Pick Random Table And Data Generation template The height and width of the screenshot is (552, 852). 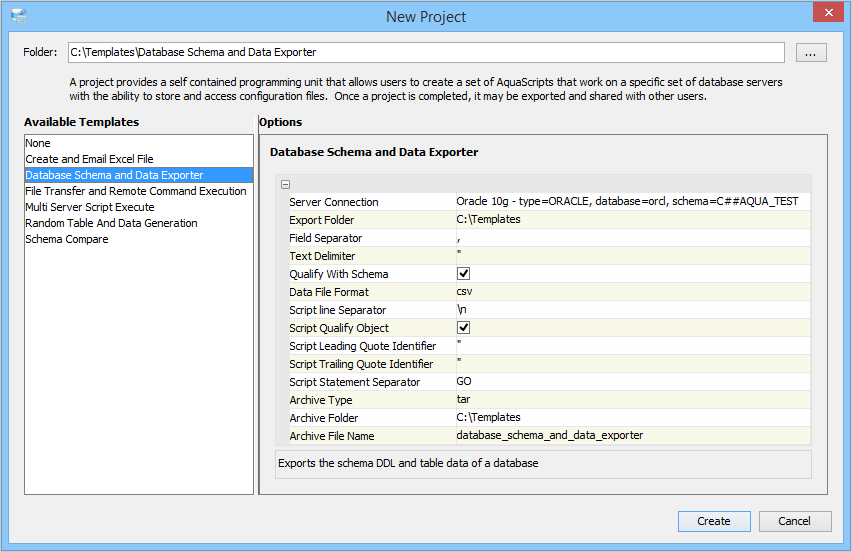(x=111, y=223)
